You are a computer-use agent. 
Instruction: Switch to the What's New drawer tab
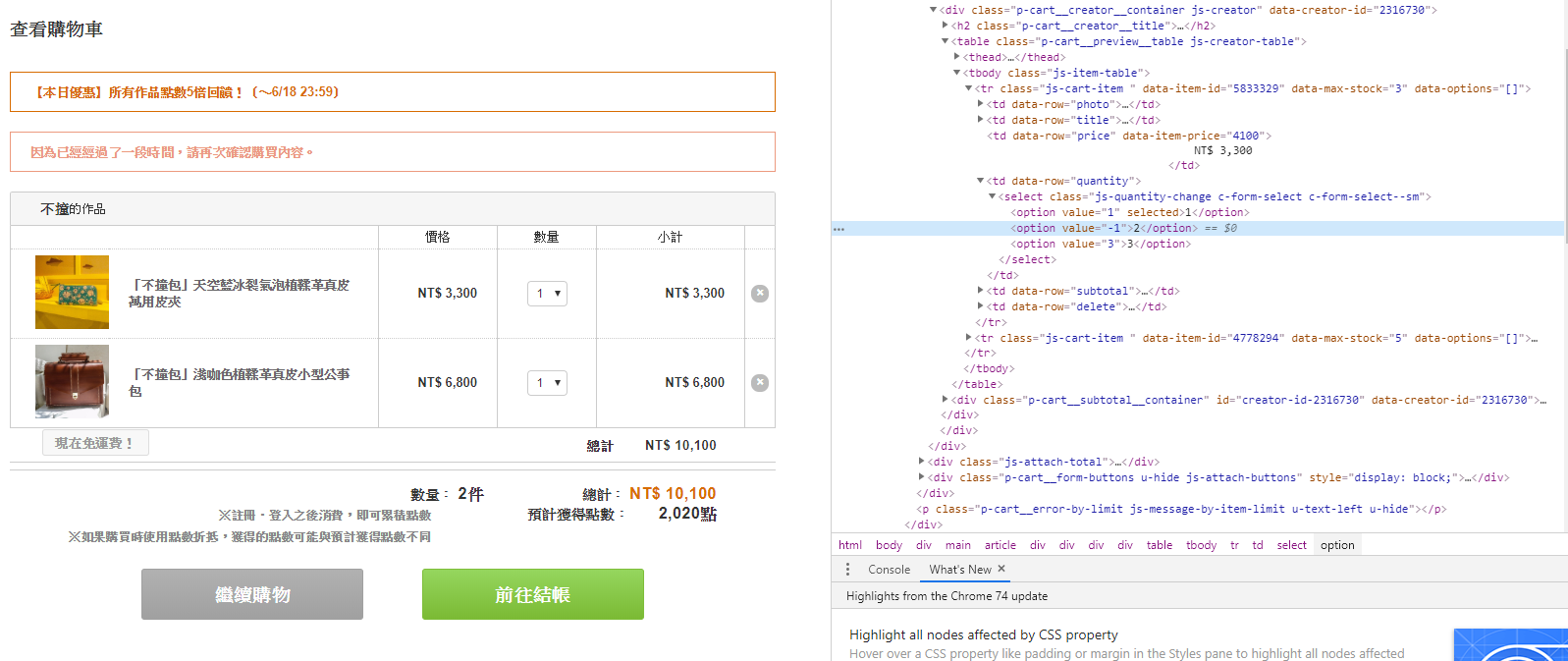click(x=960, y=570)
